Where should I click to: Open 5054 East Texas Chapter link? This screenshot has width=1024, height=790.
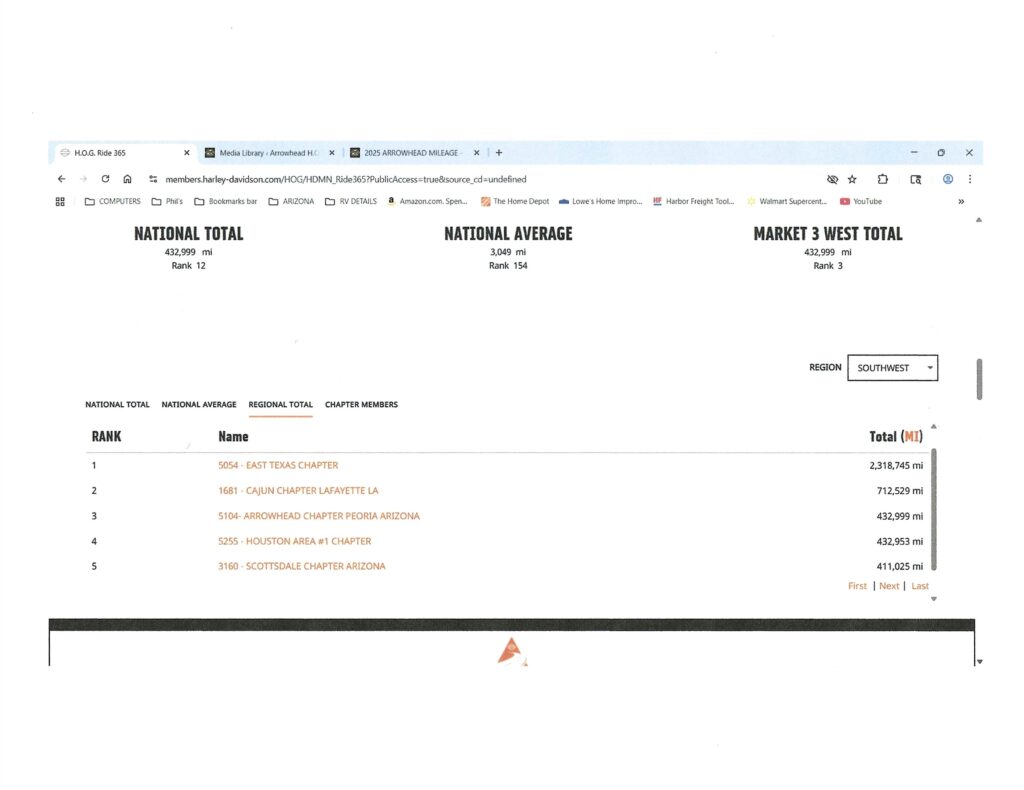[278, 466]
